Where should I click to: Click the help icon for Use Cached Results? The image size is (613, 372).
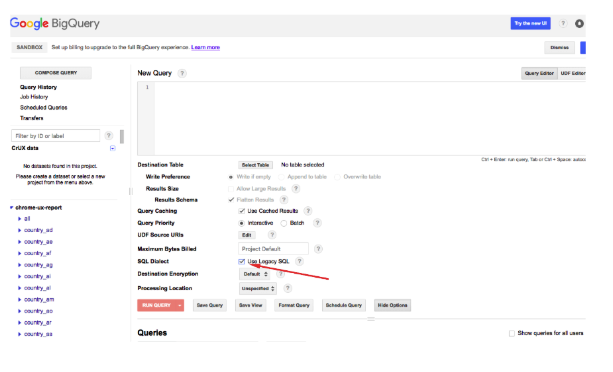308,211
